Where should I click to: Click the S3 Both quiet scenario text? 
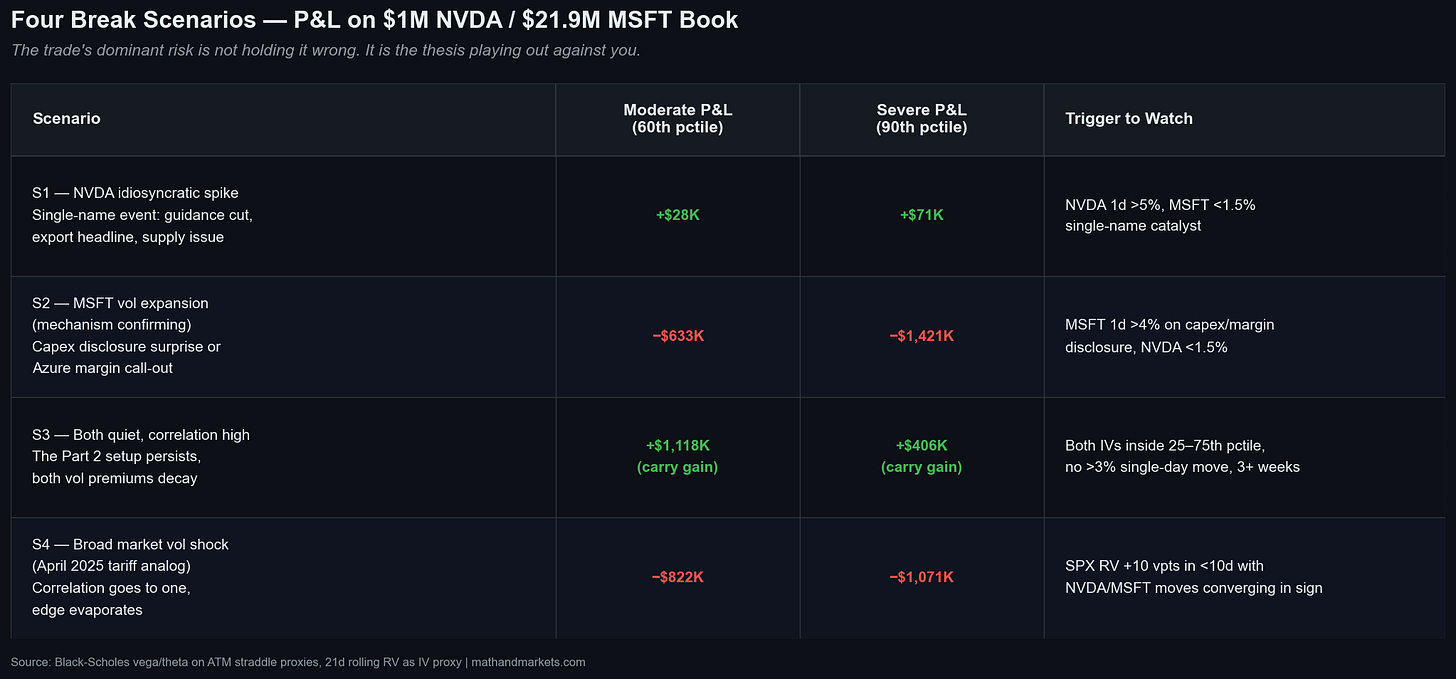click(x=141, y=456)
